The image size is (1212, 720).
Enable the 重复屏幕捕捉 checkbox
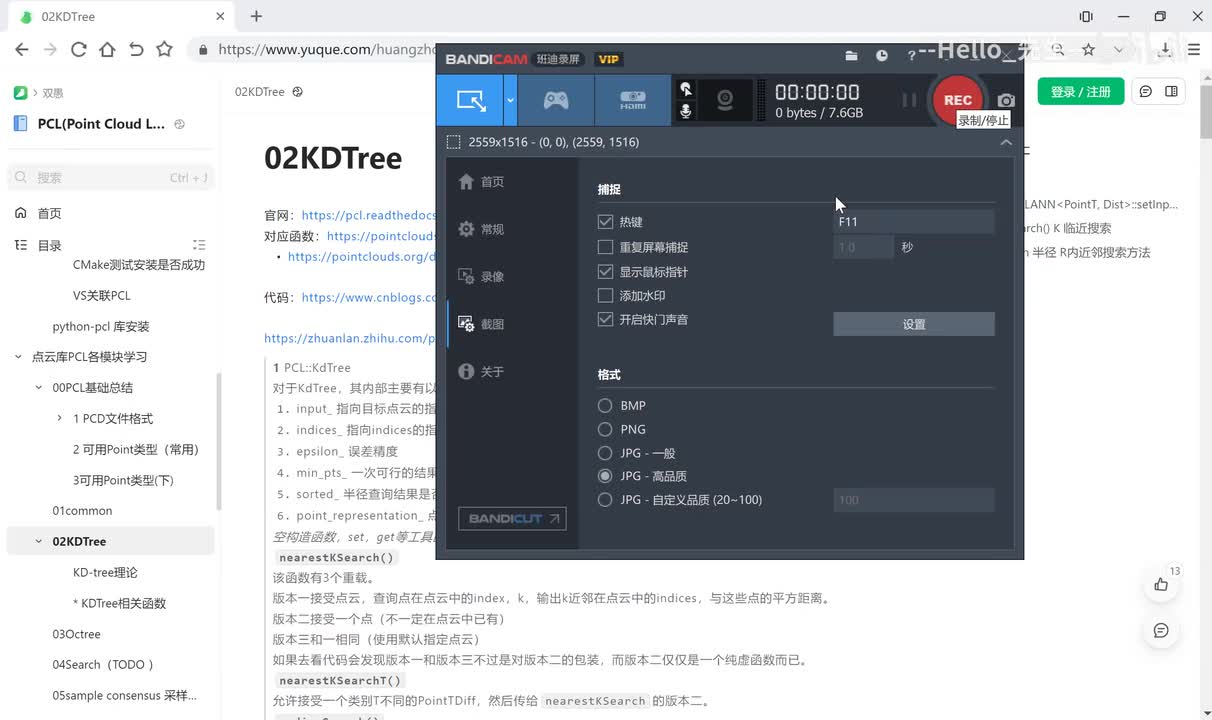(x=605, y=247)
